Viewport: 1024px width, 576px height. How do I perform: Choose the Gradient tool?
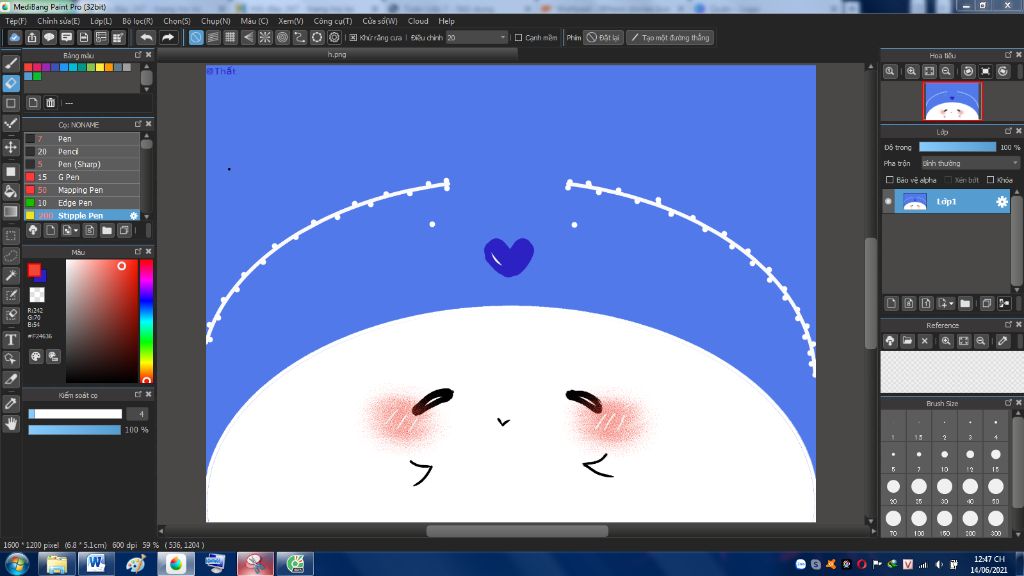tap(11, 212)
